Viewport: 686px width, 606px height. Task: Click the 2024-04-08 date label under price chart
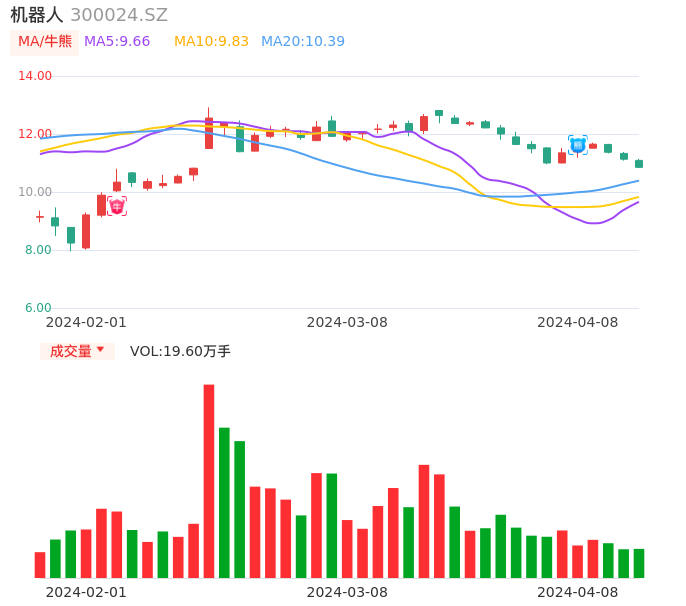click(578, 322)
